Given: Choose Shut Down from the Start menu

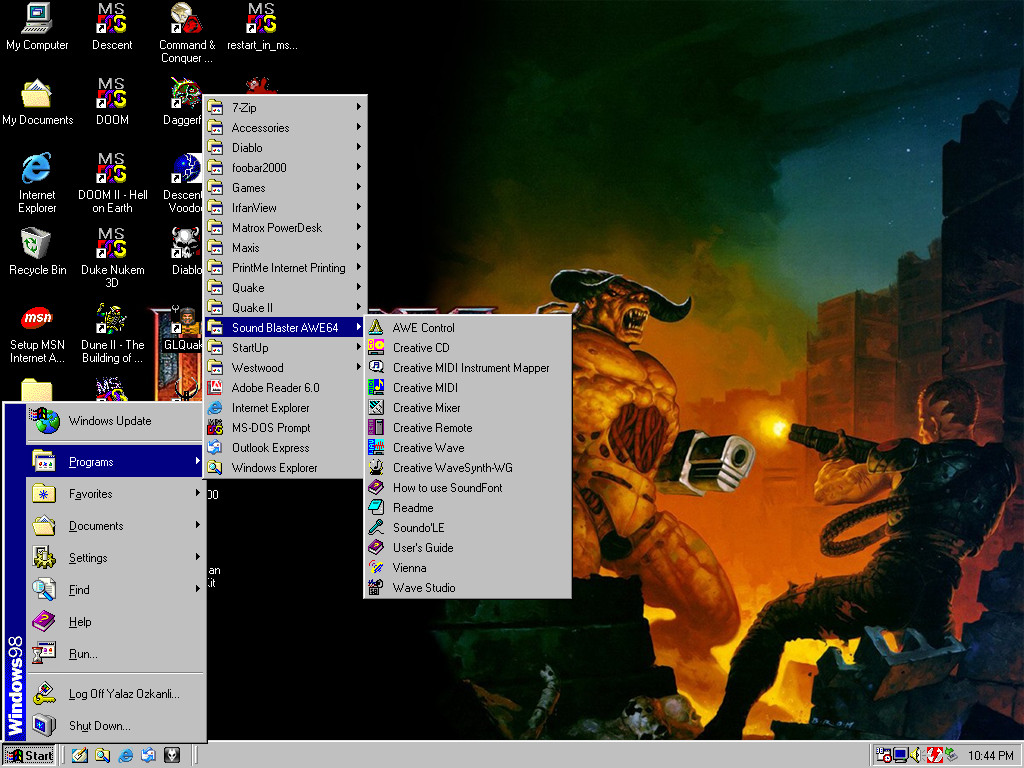Looking at the screenshot, I should pos(99,726).
